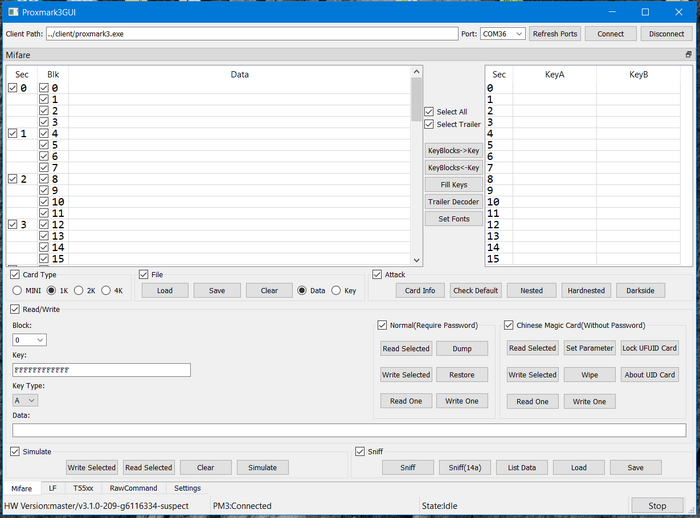Switch to the Settings tab

pos(188,488)
